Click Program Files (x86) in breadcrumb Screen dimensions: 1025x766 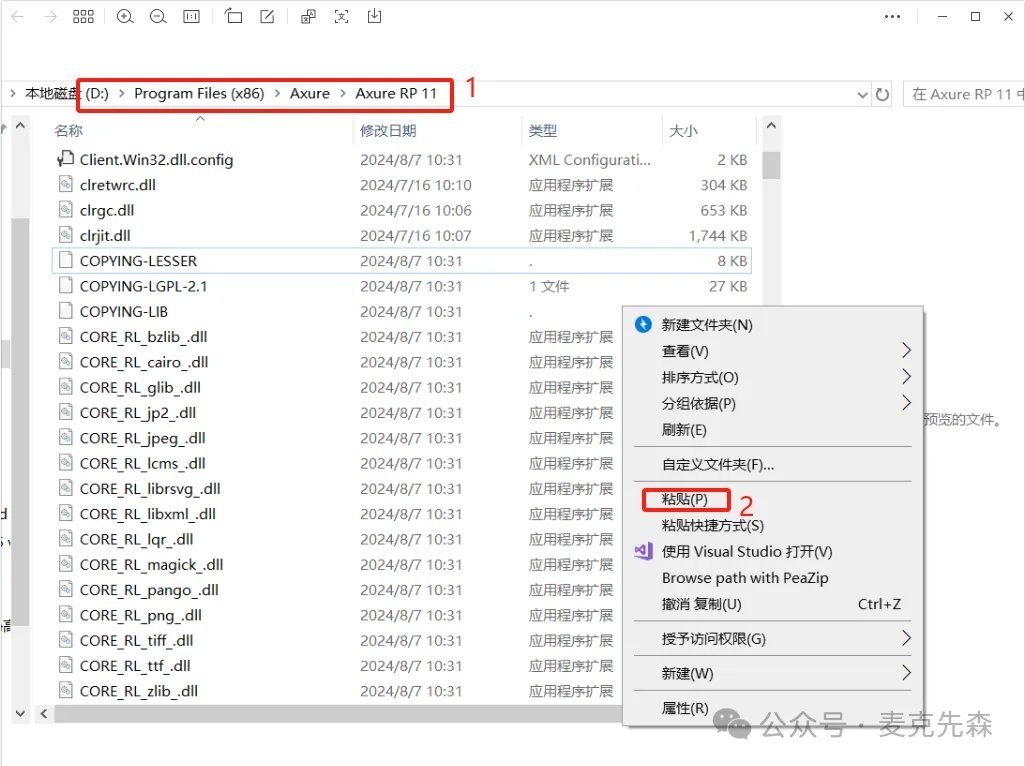[x=199, y=93]
